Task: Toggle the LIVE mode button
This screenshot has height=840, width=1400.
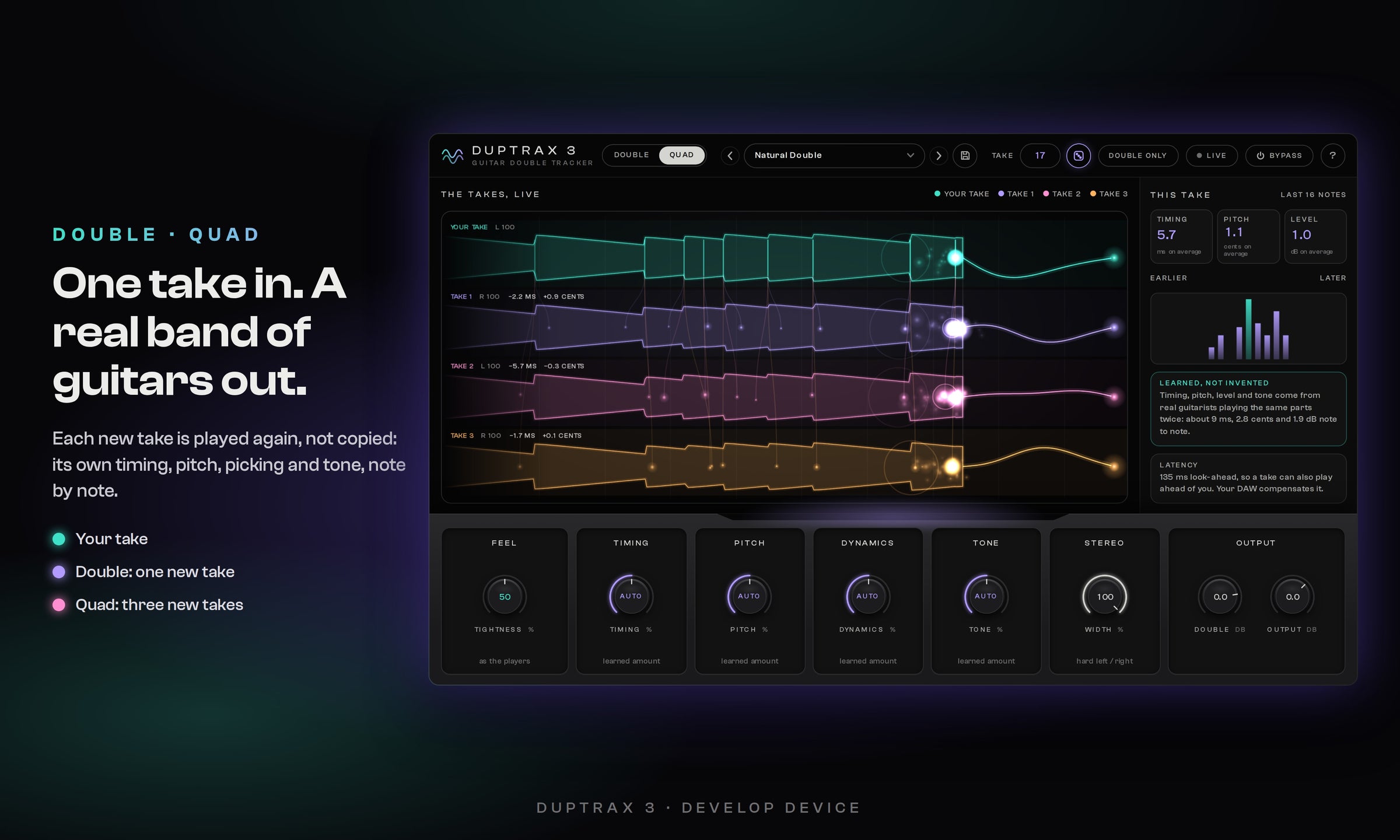Action: pos(1212,156)
